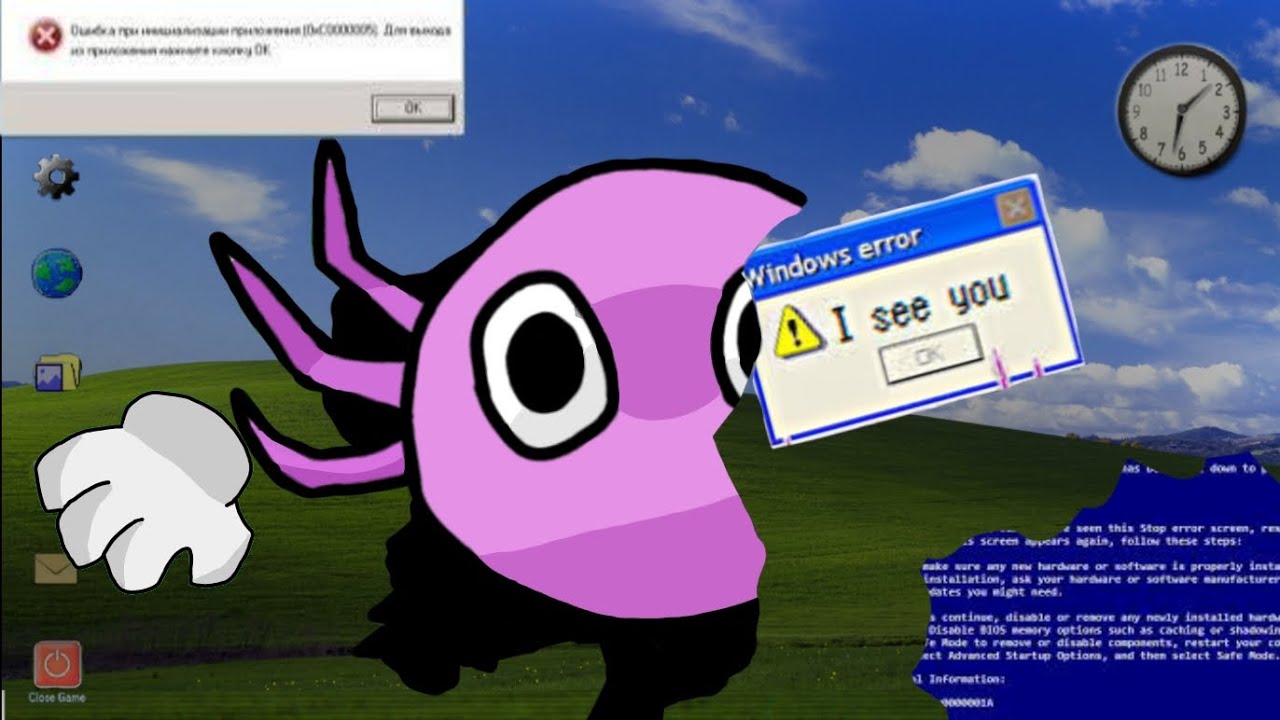Viewport: 1280px width, 720px height.
Task: Open the pictures folder desktop icon
Action: pyautogui.click(x=58, y=371)
